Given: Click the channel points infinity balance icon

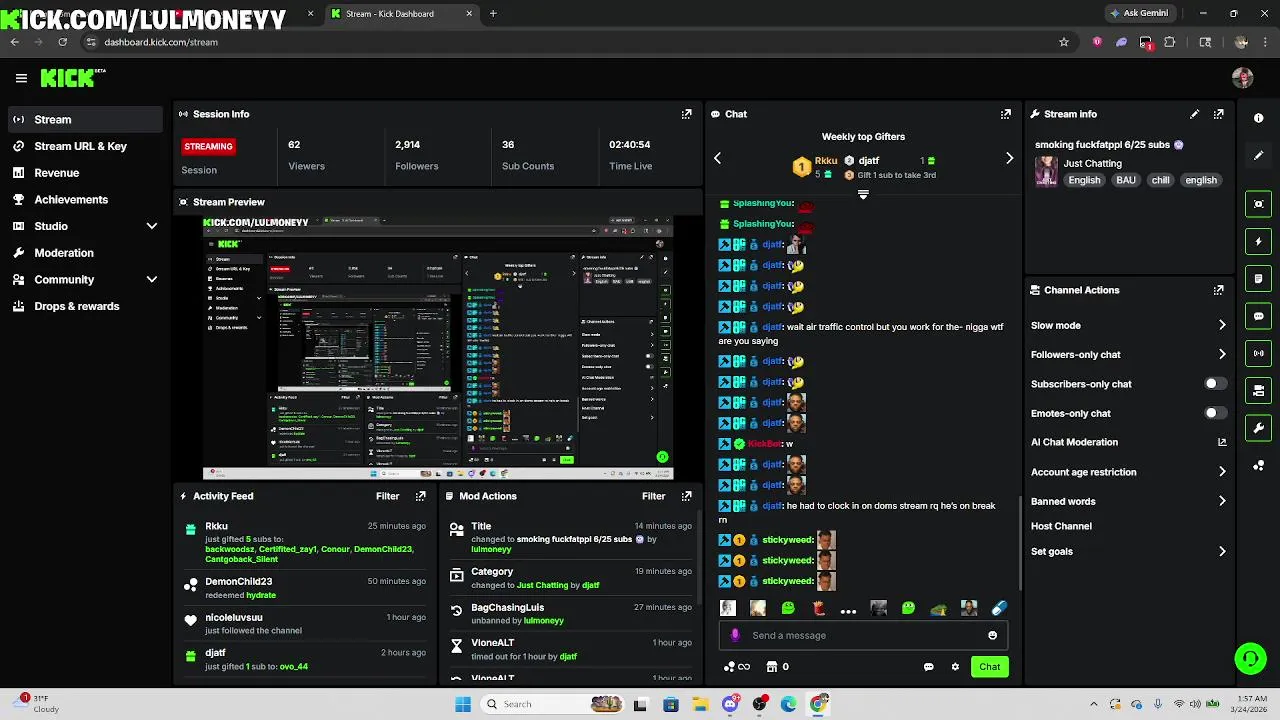Looking at the screenshot, I should (x=737, y=667).
